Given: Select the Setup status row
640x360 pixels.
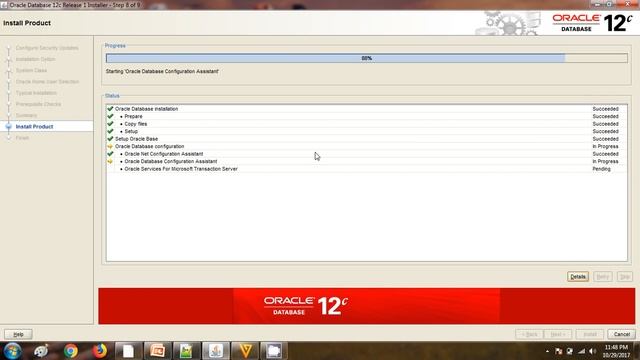Looking at the screenshot, I should [x=367, y=131].
